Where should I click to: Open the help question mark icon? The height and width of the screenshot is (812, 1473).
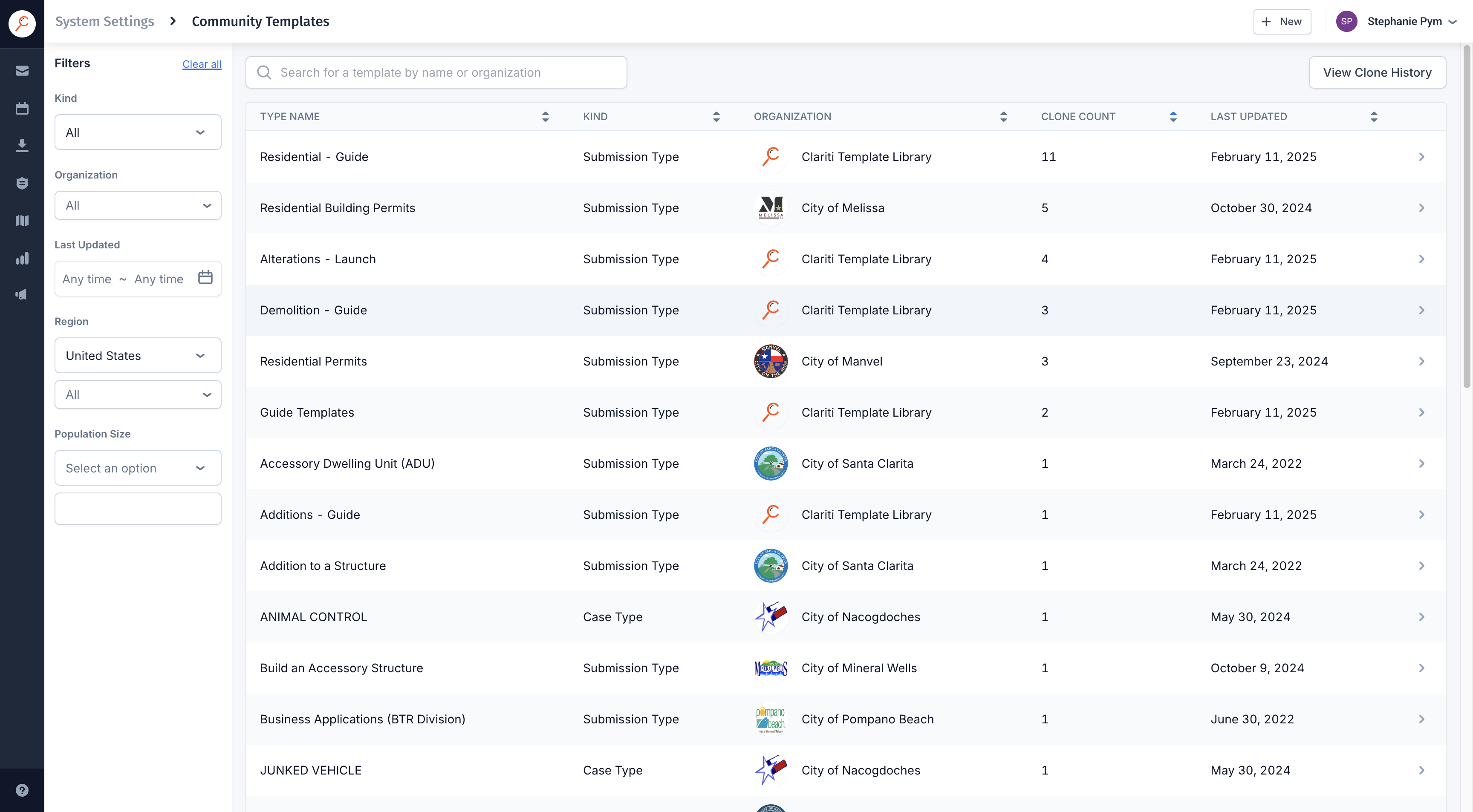22,790
